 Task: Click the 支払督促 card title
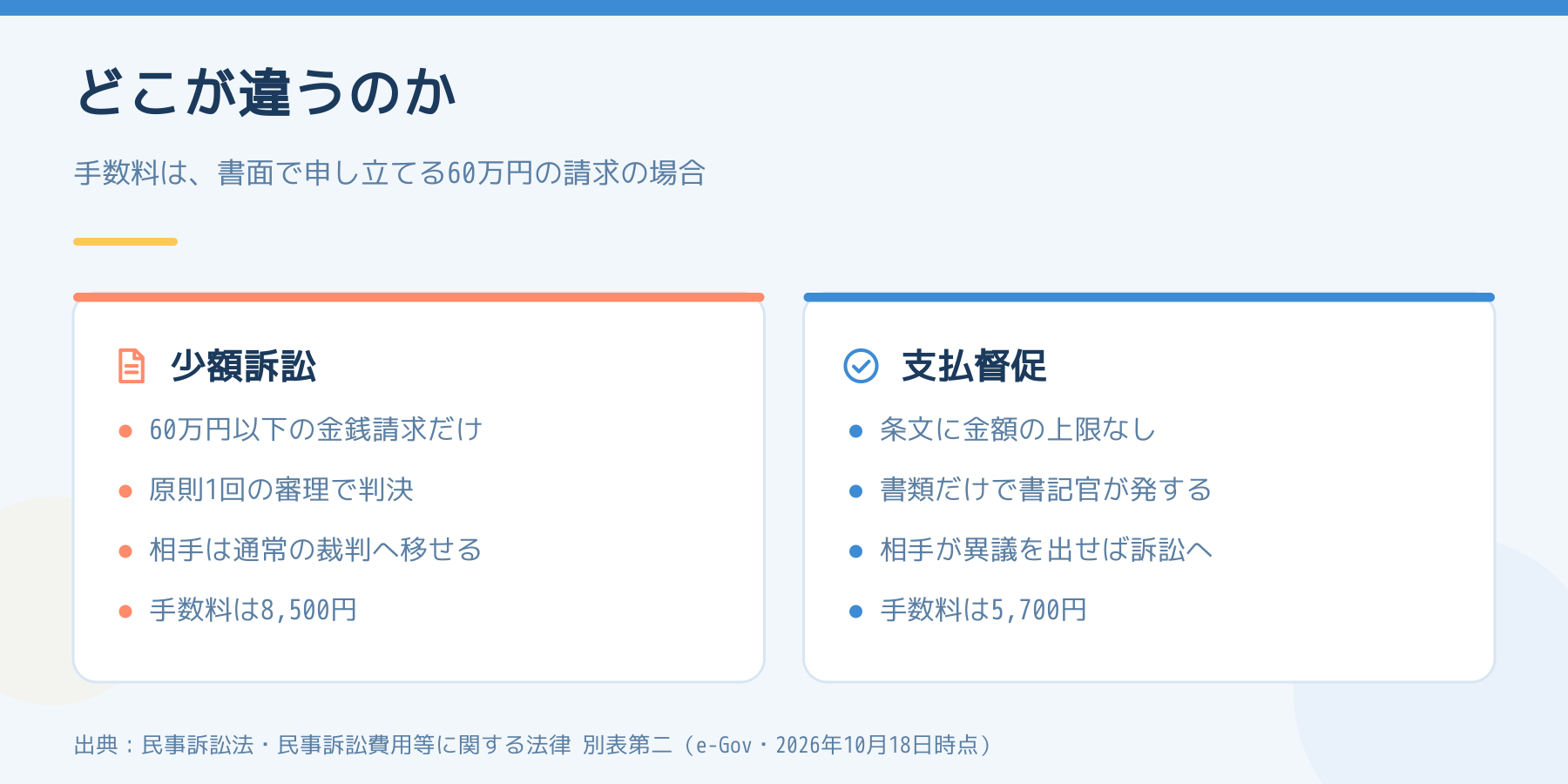[974, 366]
